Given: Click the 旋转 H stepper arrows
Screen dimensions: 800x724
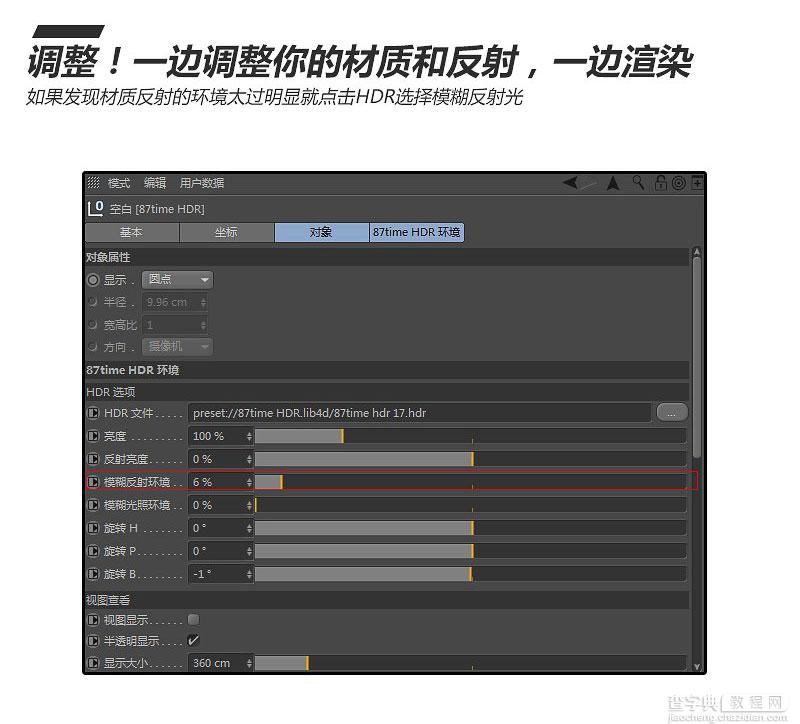Looking at the screenshot, I should pyautogui.click(x=249, y=528).
